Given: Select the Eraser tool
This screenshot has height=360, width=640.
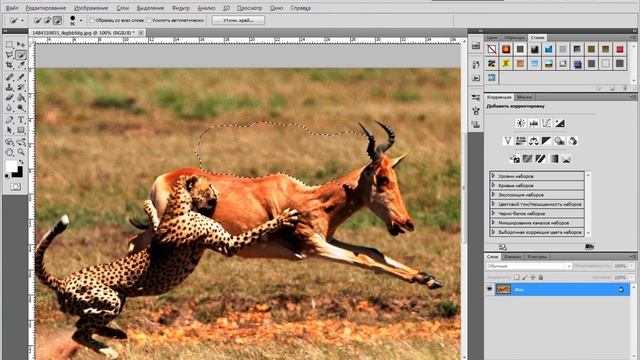Looking at the screenshot, I should 9,98.
